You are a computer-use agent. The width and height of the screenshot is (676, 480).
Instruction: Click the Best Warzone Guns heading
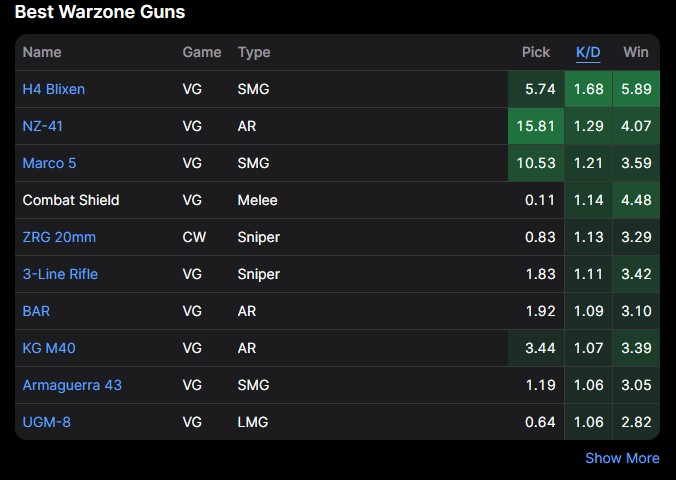point(99,13)
